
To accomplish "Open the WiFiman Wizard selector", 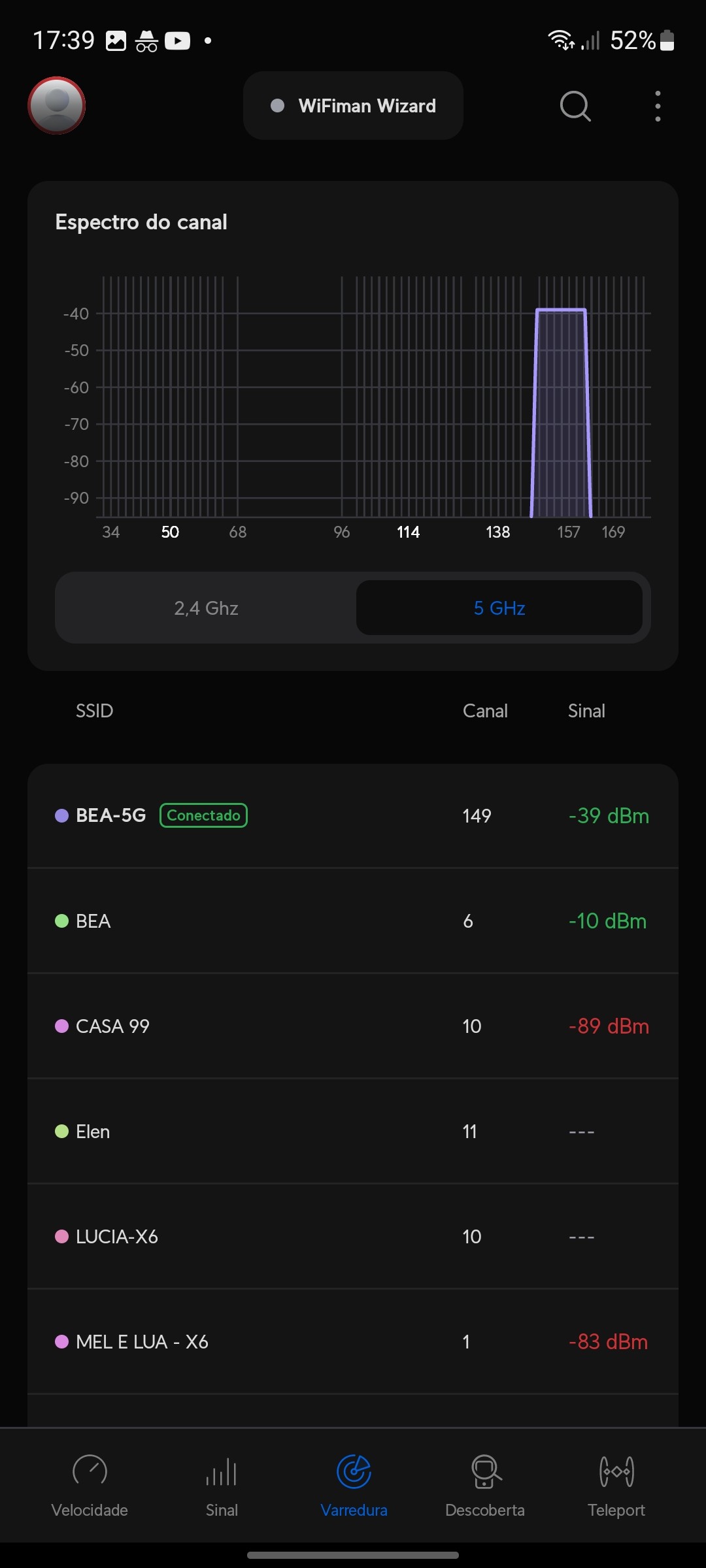I will [353, 106].
